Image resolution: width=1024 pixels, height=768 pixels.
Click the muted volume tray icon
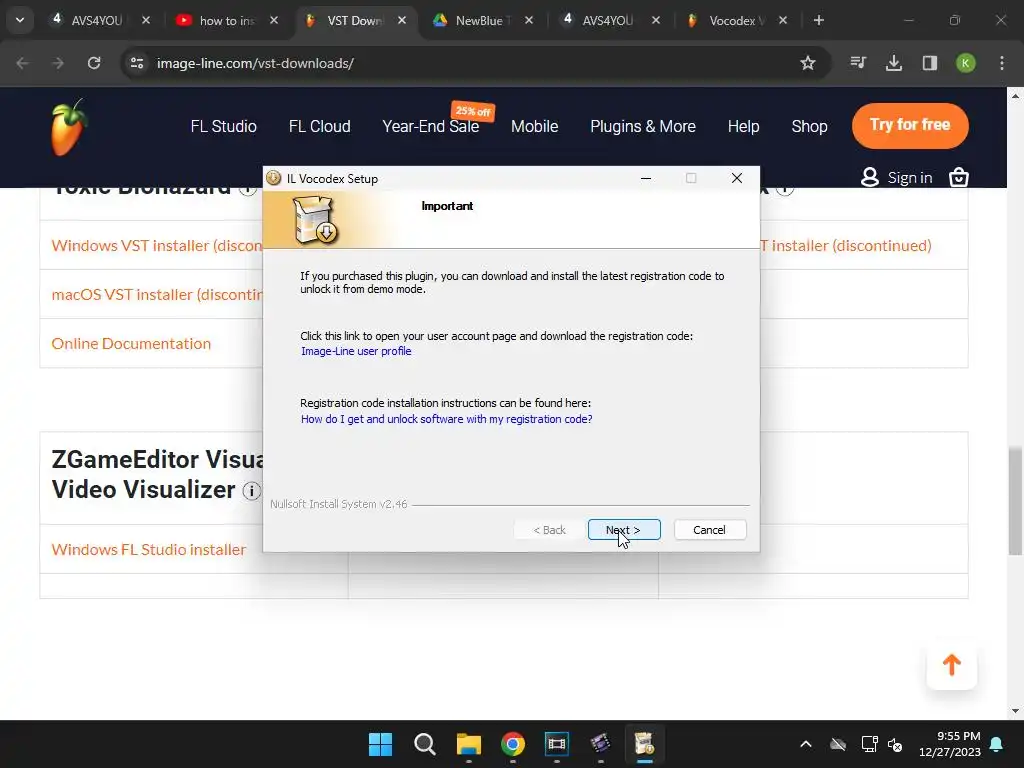pos(895,744)
